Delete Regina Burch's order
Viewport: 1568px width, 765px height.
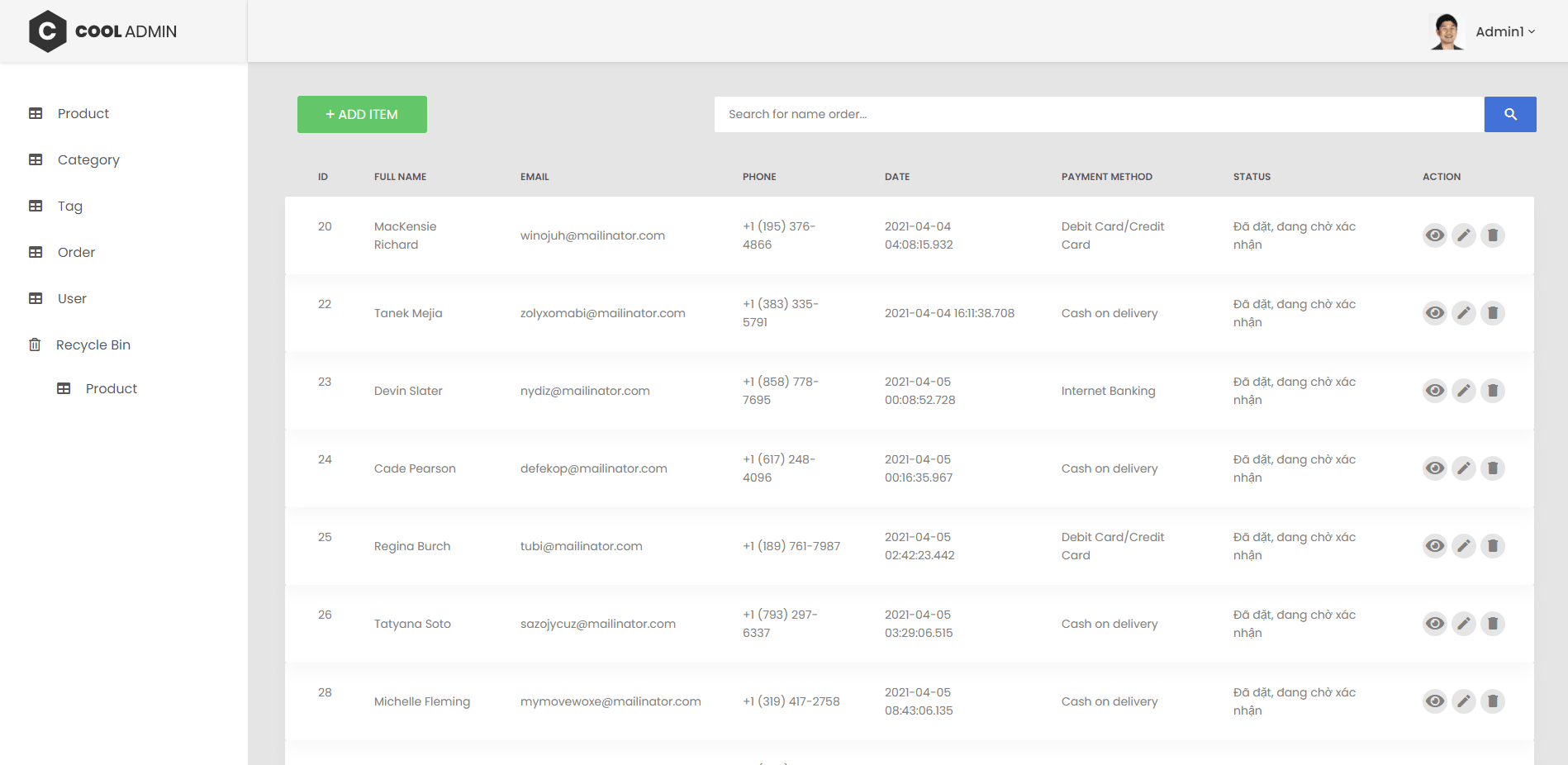pos(1493,546)
